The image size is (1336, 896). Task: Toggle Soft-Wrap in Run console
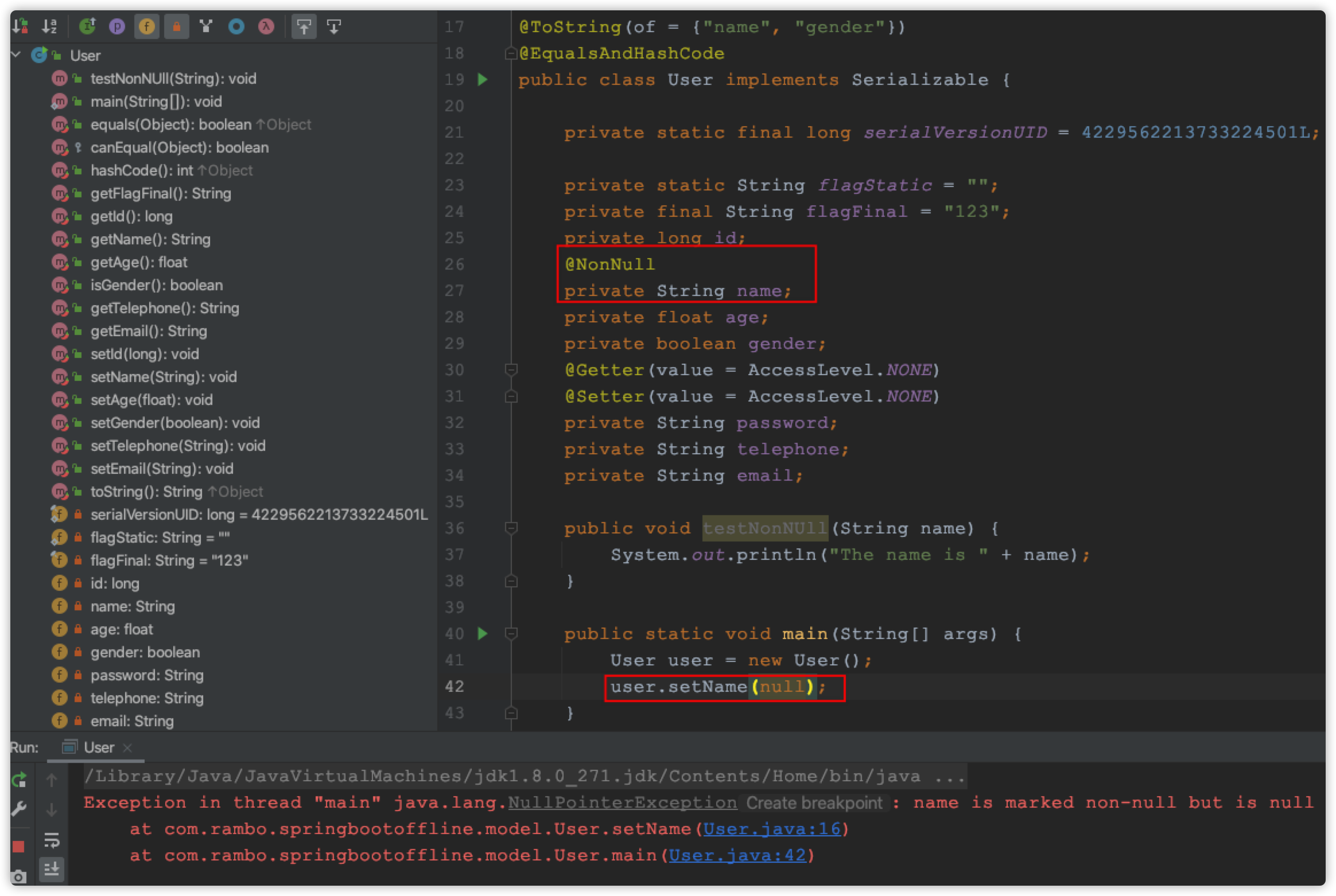[52, 840]
